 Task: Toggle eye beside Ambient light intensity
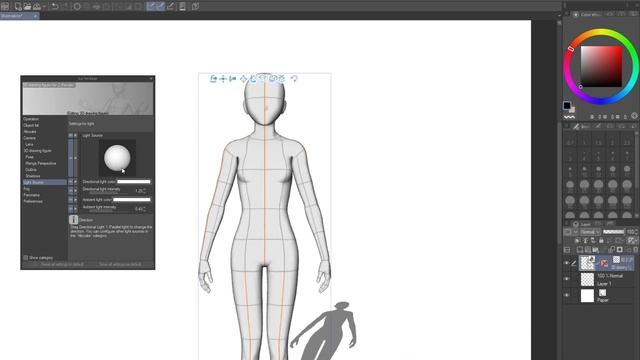coord(70,209)
